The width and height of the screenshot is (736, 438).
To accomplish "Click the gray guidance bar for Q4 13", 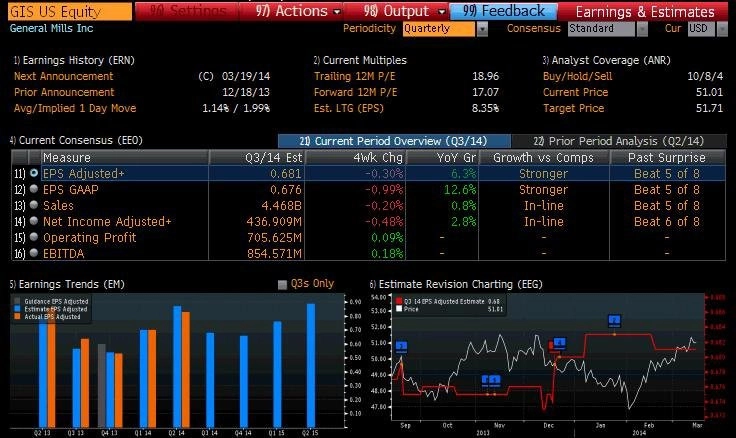I will tap(101, 385).
